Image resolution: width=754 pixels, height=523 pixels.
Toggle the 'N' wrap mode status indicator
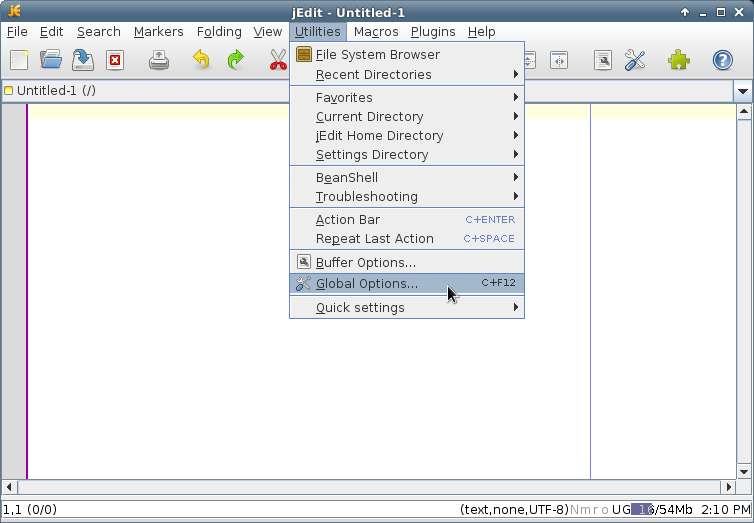point(574,510)
